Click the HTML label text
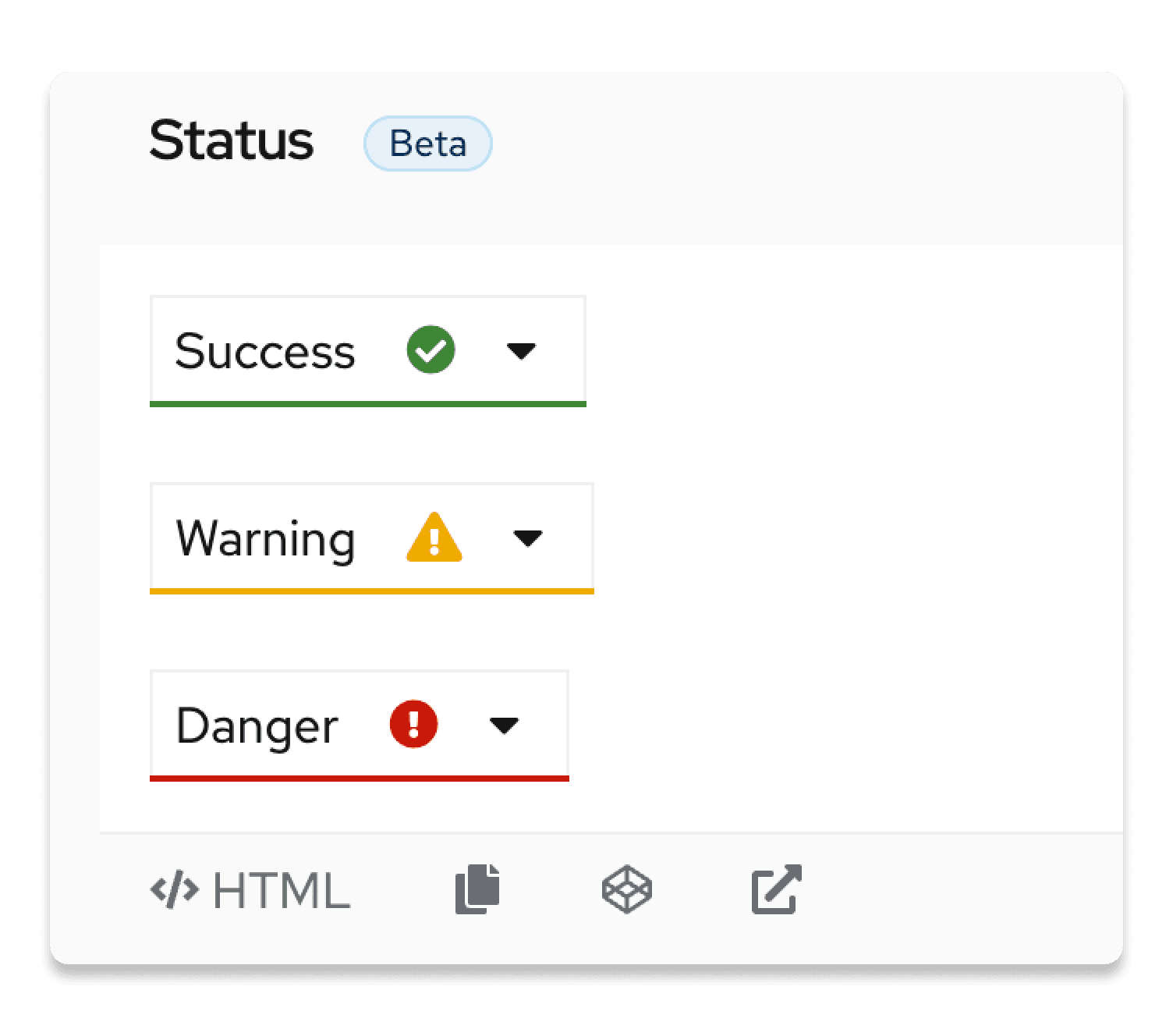The width and height of the screenshot is (1173, 1036). (x=282, y=890)
